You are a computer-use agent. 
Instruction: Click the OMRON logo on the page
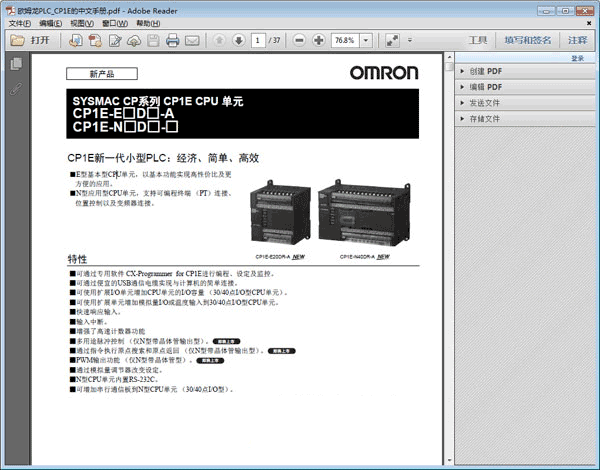point(384,73)
